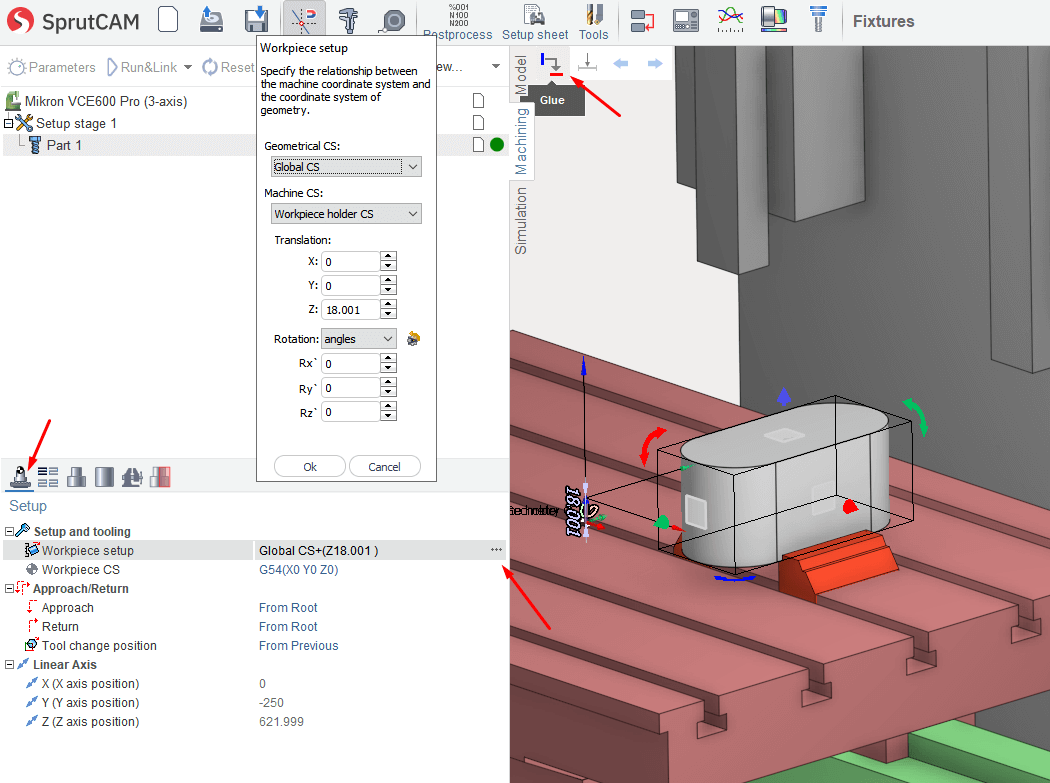Open the colored curves graph icon

(730, 19)
